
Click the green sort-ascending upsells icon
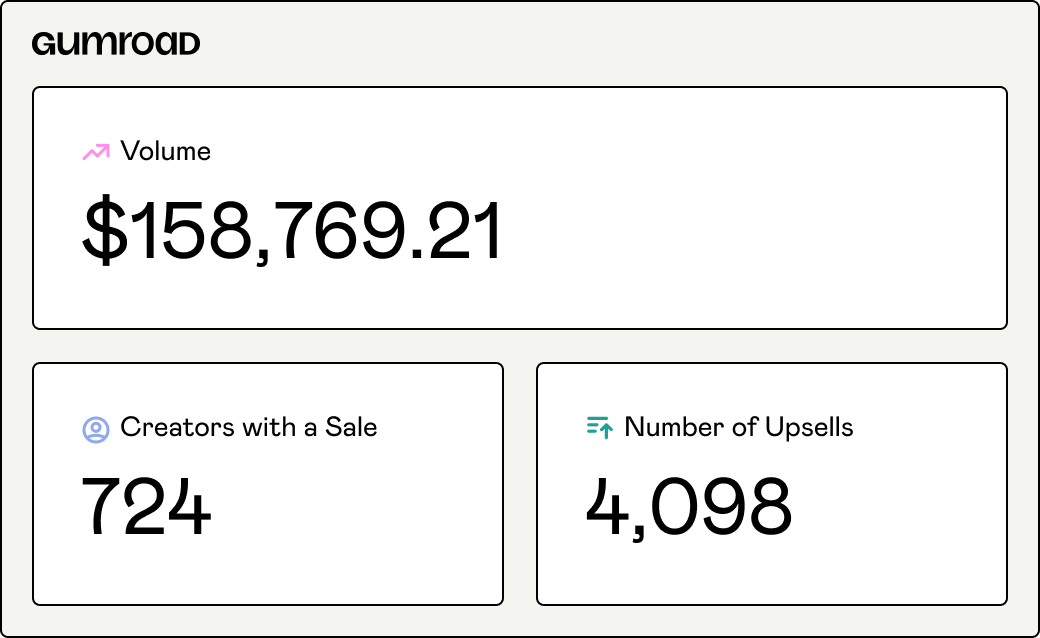point(600,428)
